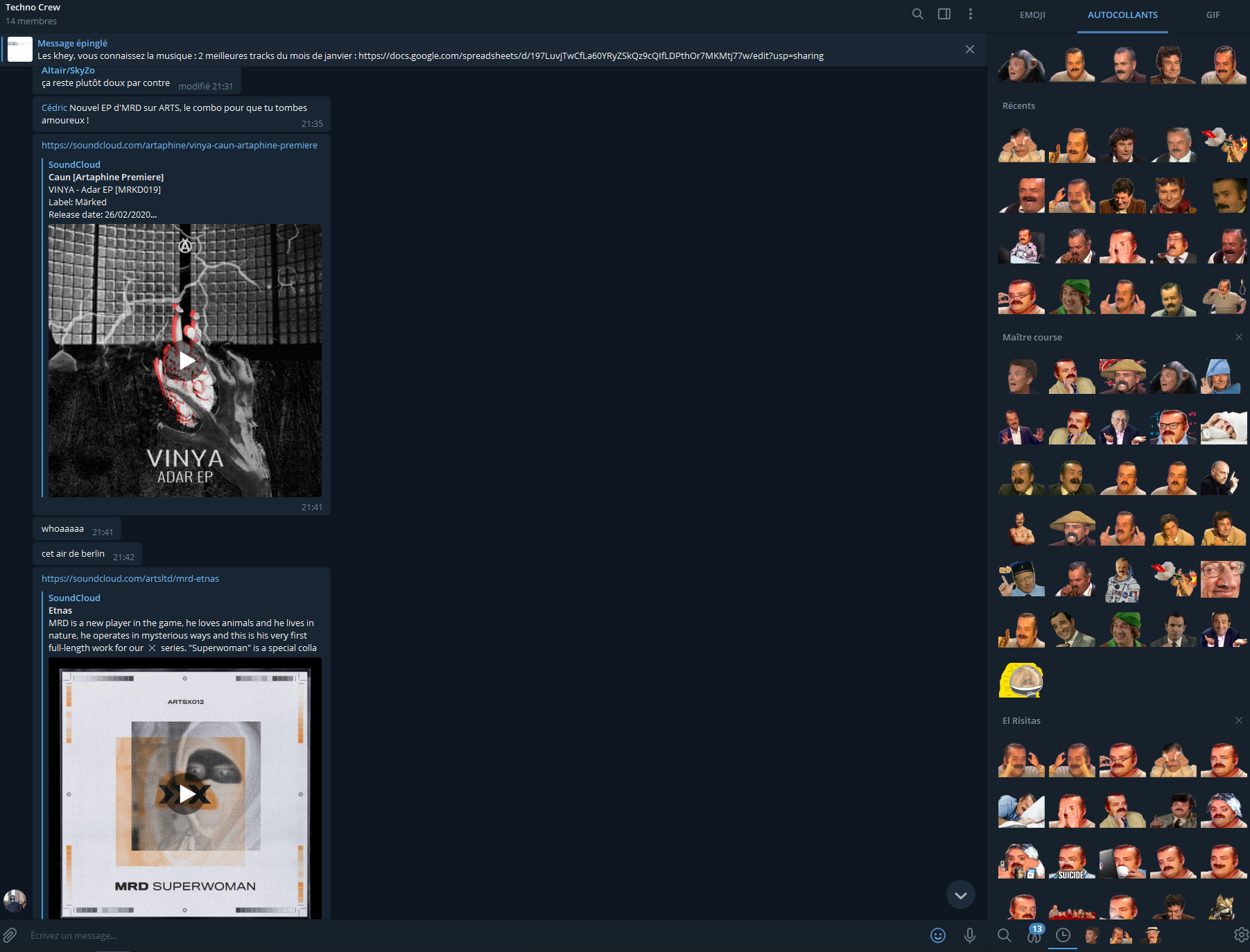This screenshot has height=952, width=1250.
Task: Click the '14 membres' member count
Action: pos(31,21)
